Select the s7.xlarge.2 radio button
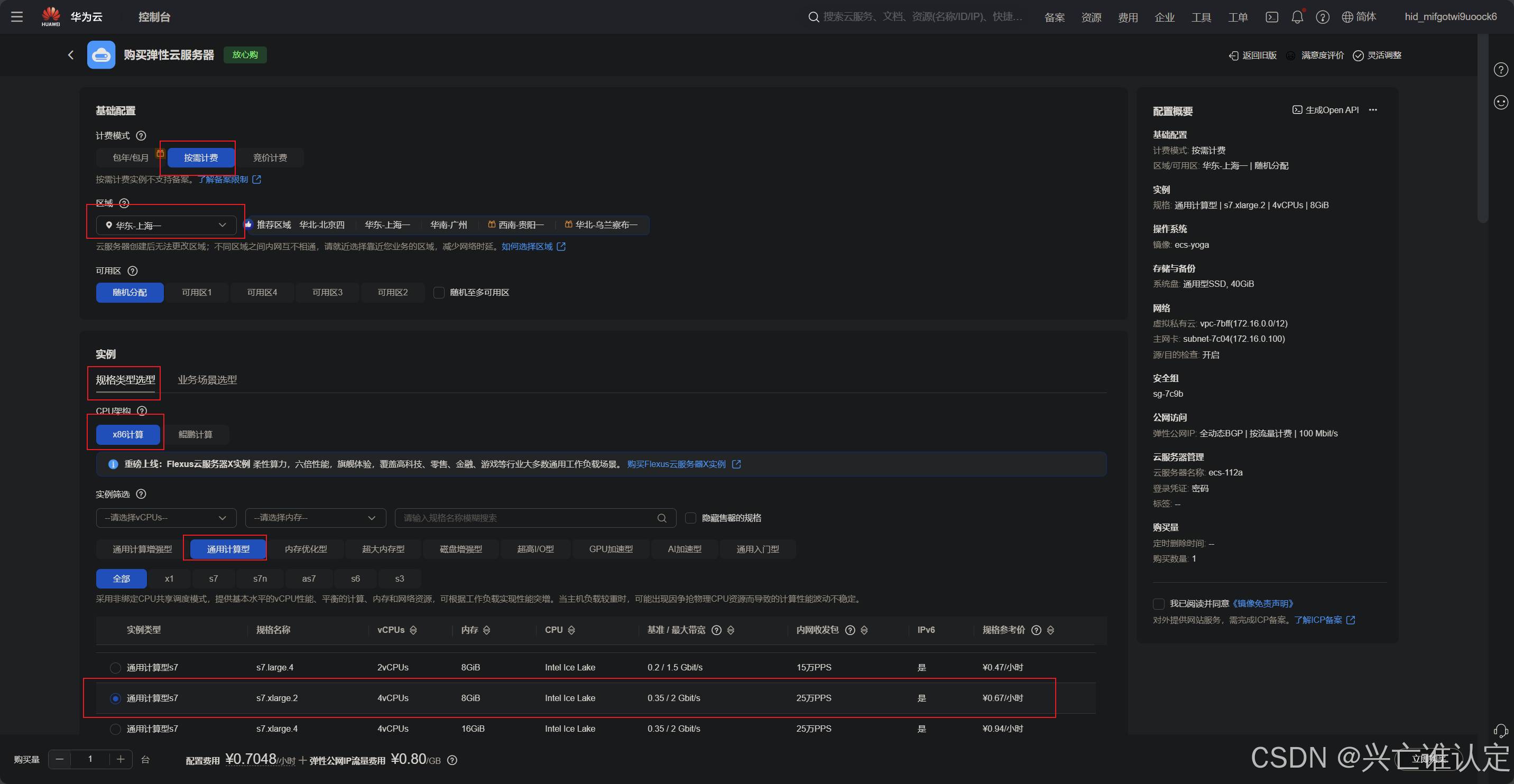Image resolution: width=1514 pixels, height=784 pixels. pos(115,698)
